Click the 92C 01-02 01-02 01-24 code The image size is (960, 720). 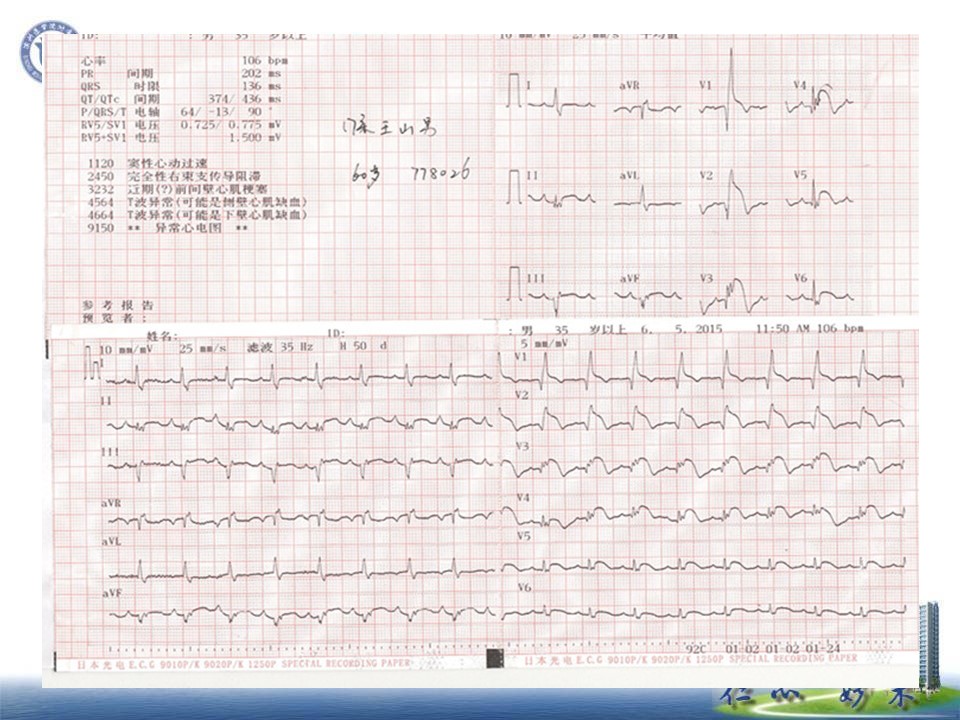763,648
